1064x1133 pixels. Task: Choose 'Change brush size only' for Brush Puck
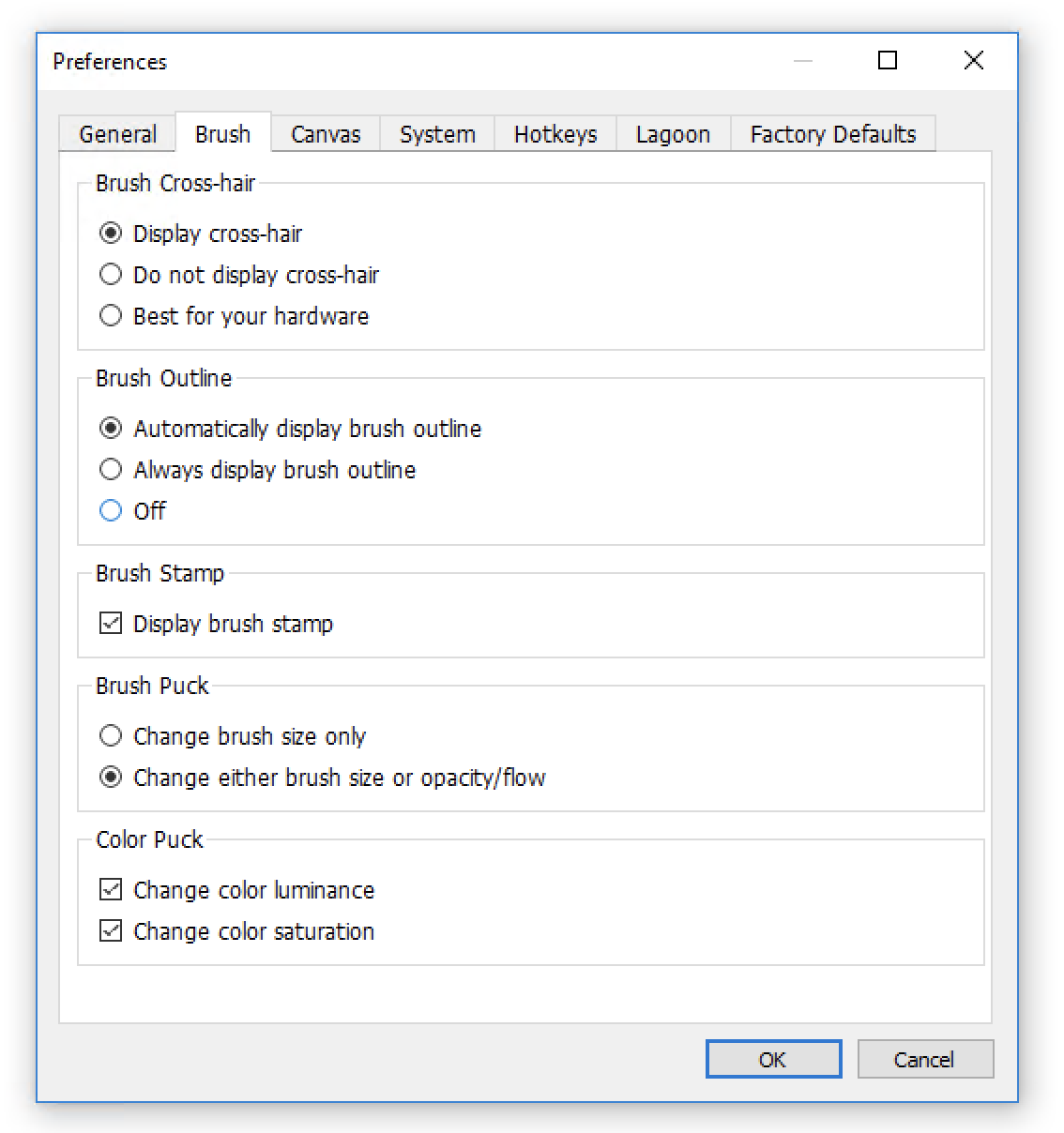(x=111, y=735)
